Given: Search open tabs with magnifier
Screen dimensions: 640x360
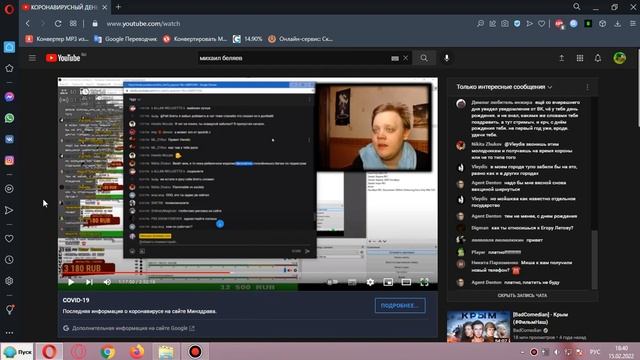Looking at the screenshot, I should (577, 7).
